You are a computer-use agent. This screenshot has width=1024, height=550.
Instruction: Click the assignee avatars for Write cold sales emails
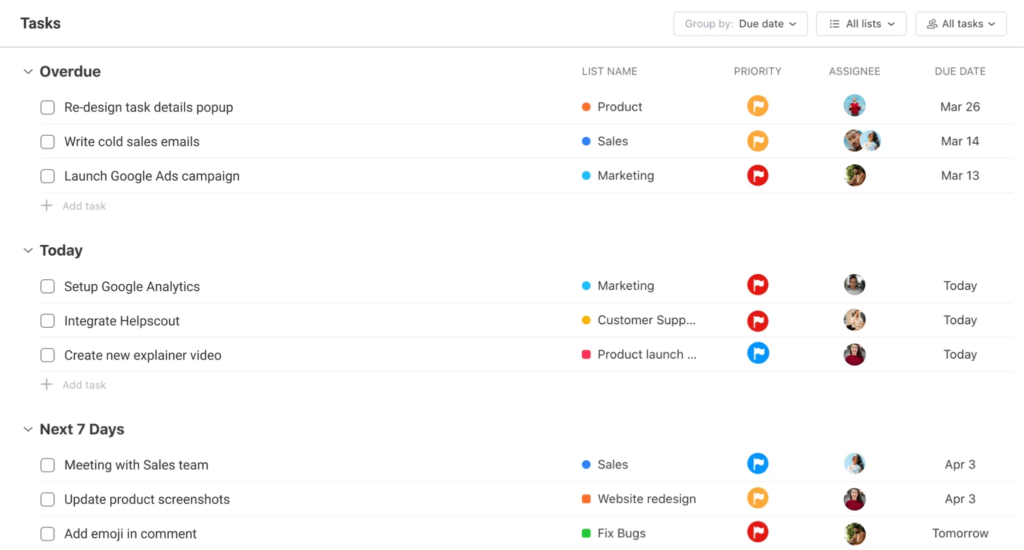click(862, 140)
